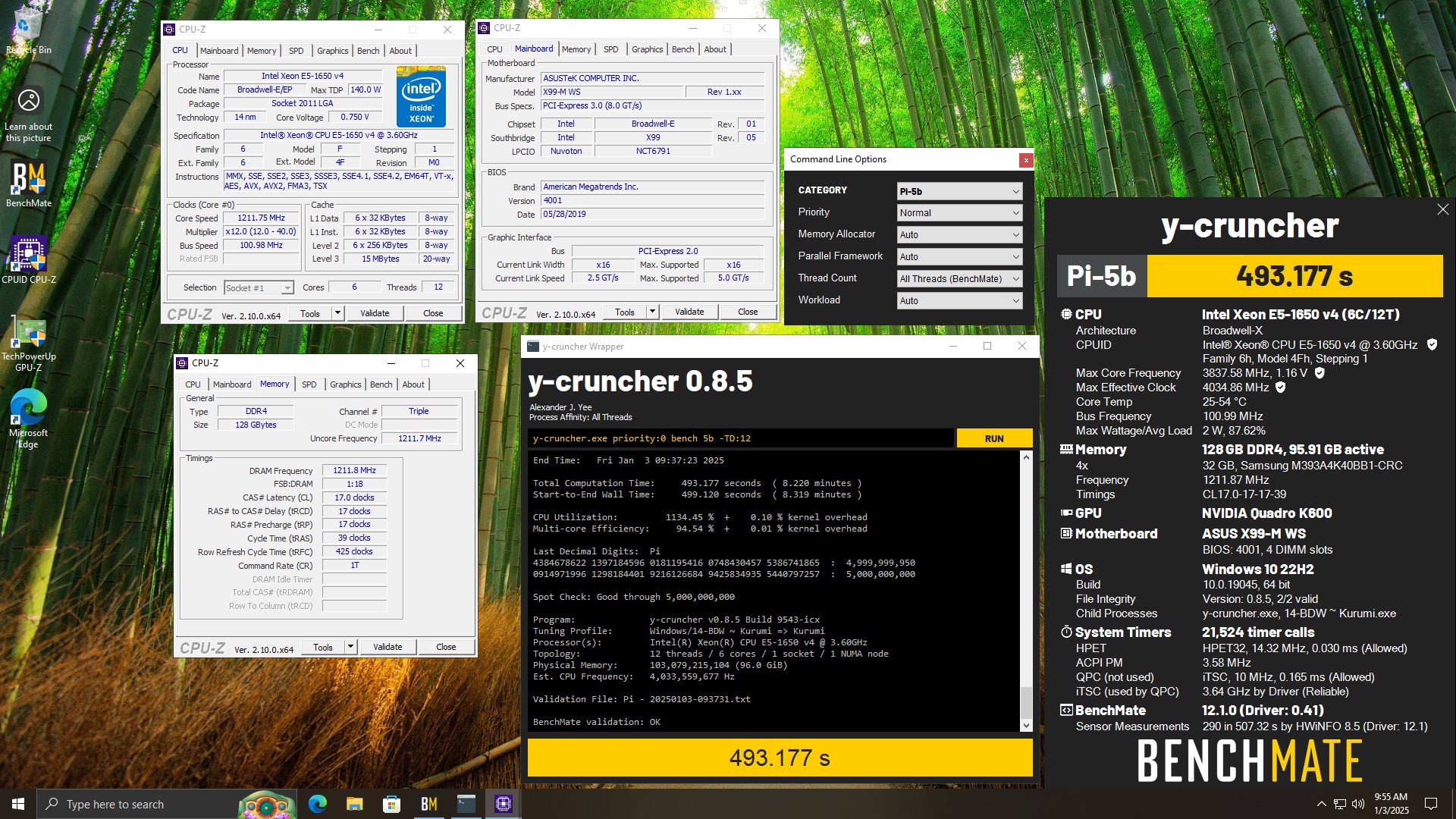Click Max Effective Clock verified shield icon
Screen dimensions: 1456x819
(1281, 387)
